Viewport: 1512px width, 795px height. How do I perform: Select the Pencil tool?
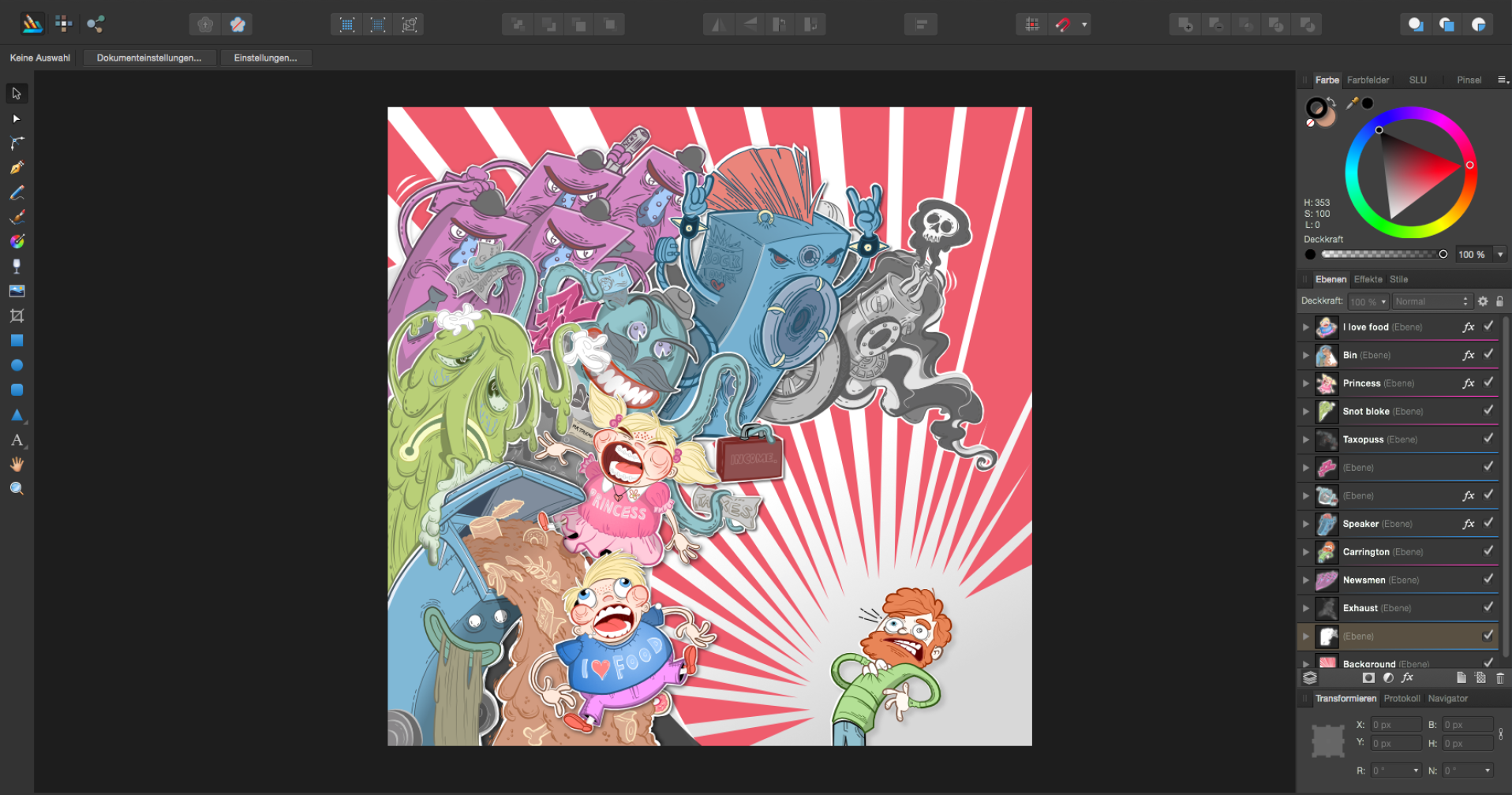(x=17, y=192)
